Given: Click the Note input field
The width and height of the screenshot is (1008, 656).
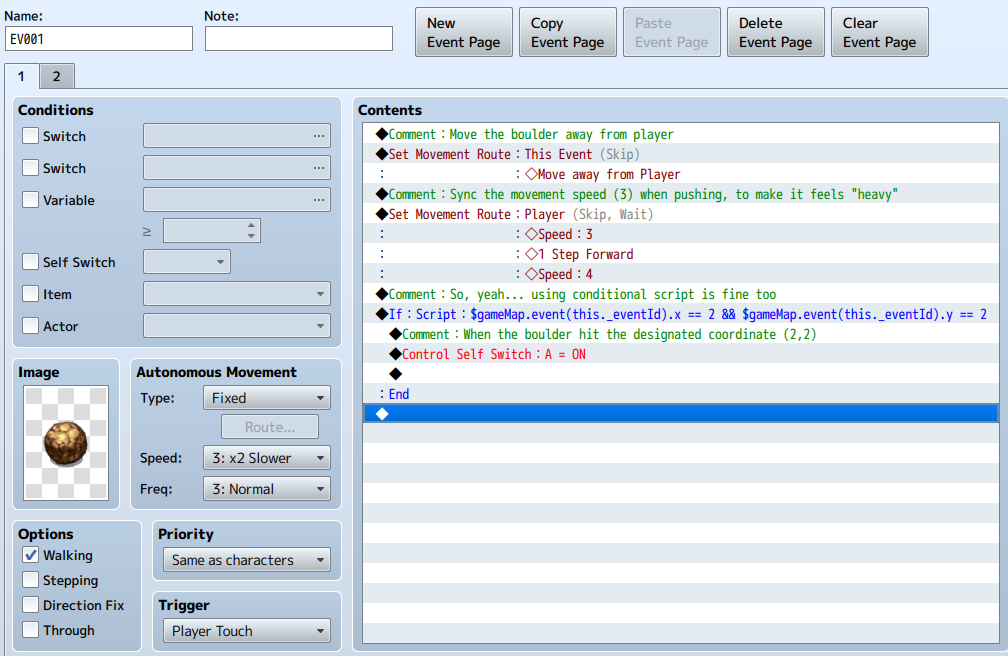Looking at the screenshot, I should 299,39.
